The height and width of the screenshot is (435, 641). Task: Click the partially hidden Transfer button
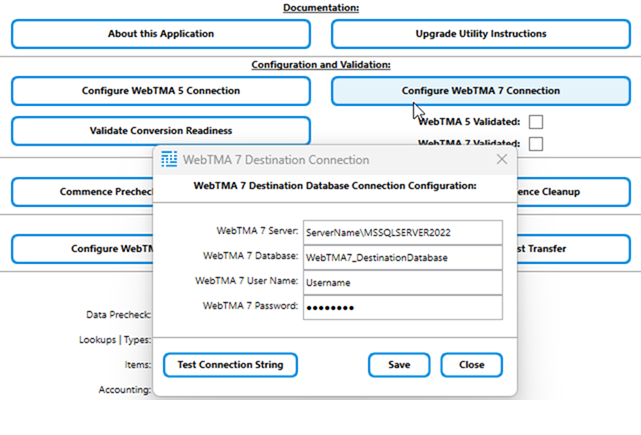tap(574, 249)
